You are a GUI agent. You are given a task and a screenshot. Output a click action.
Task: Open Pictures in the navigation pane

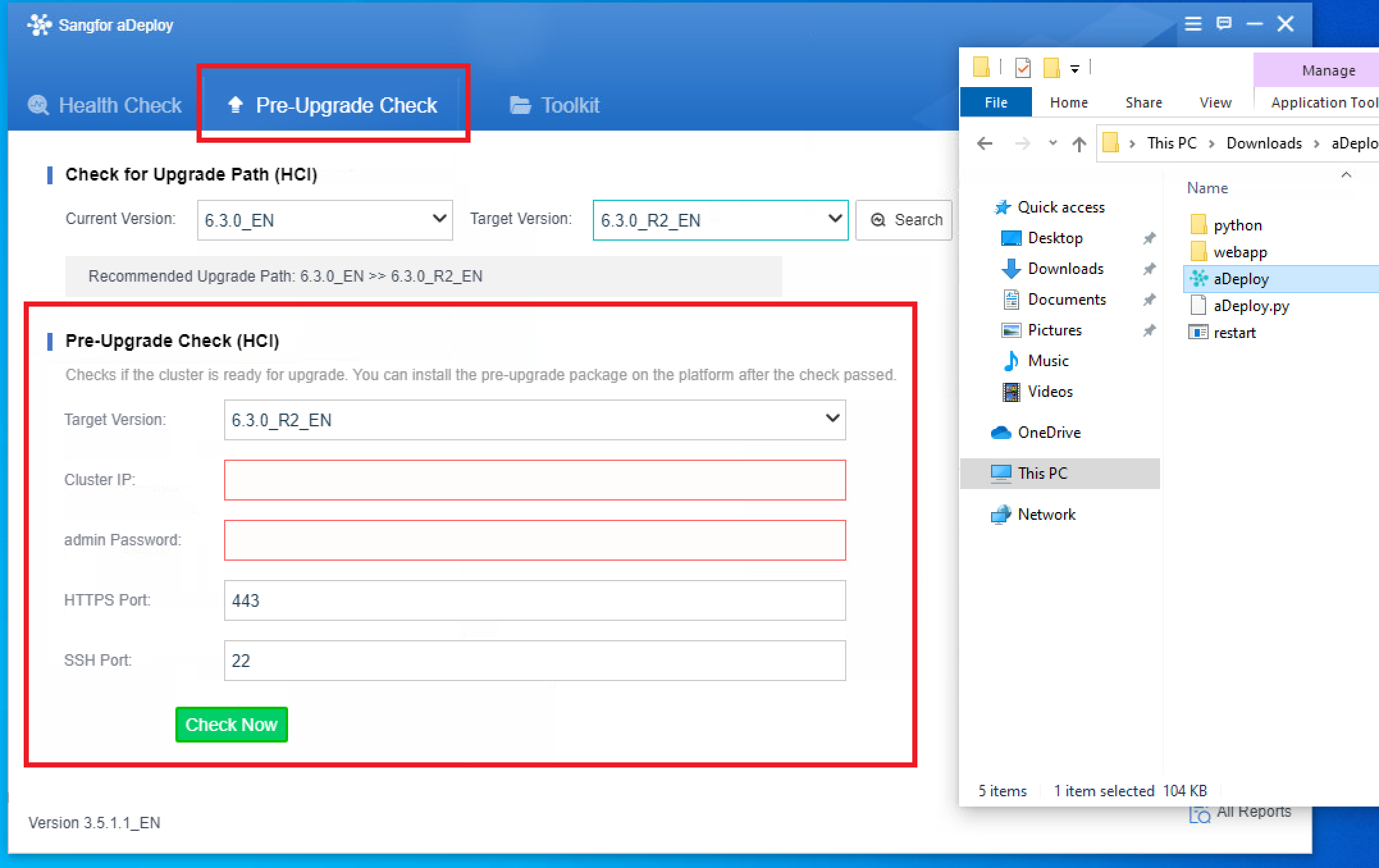pyautogui.click(x=1054, y=330)
